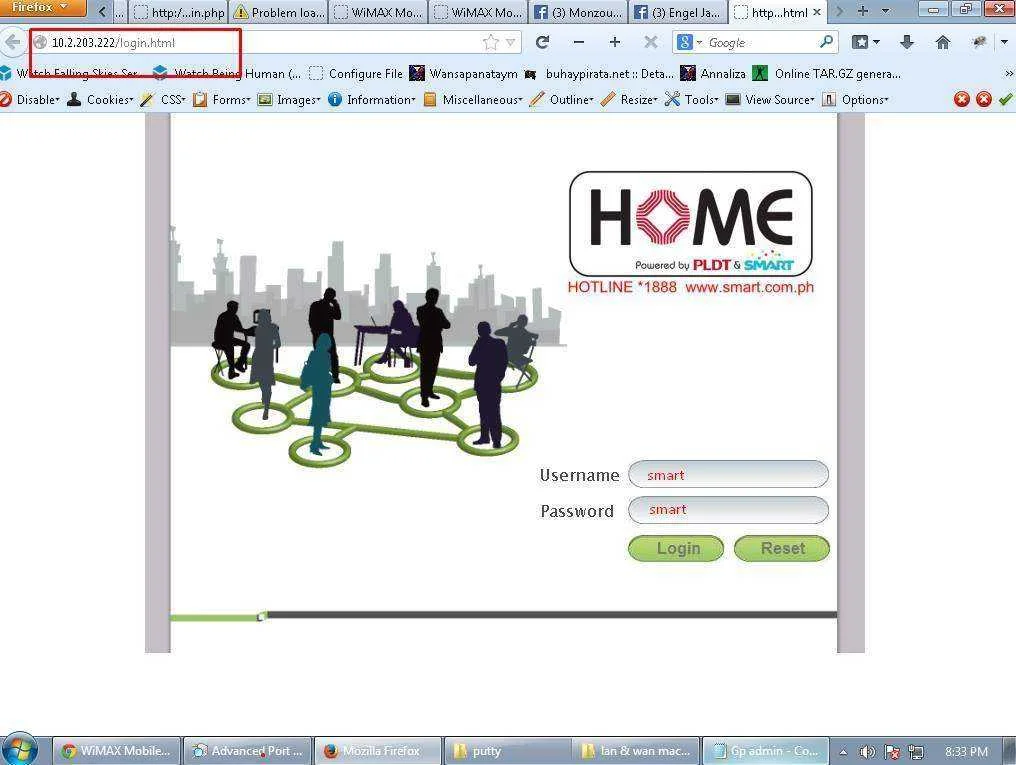Screen dimensions: 1016x765
Task: Show more bookmarks with the chevron
Action: [x=1009, y=74]
